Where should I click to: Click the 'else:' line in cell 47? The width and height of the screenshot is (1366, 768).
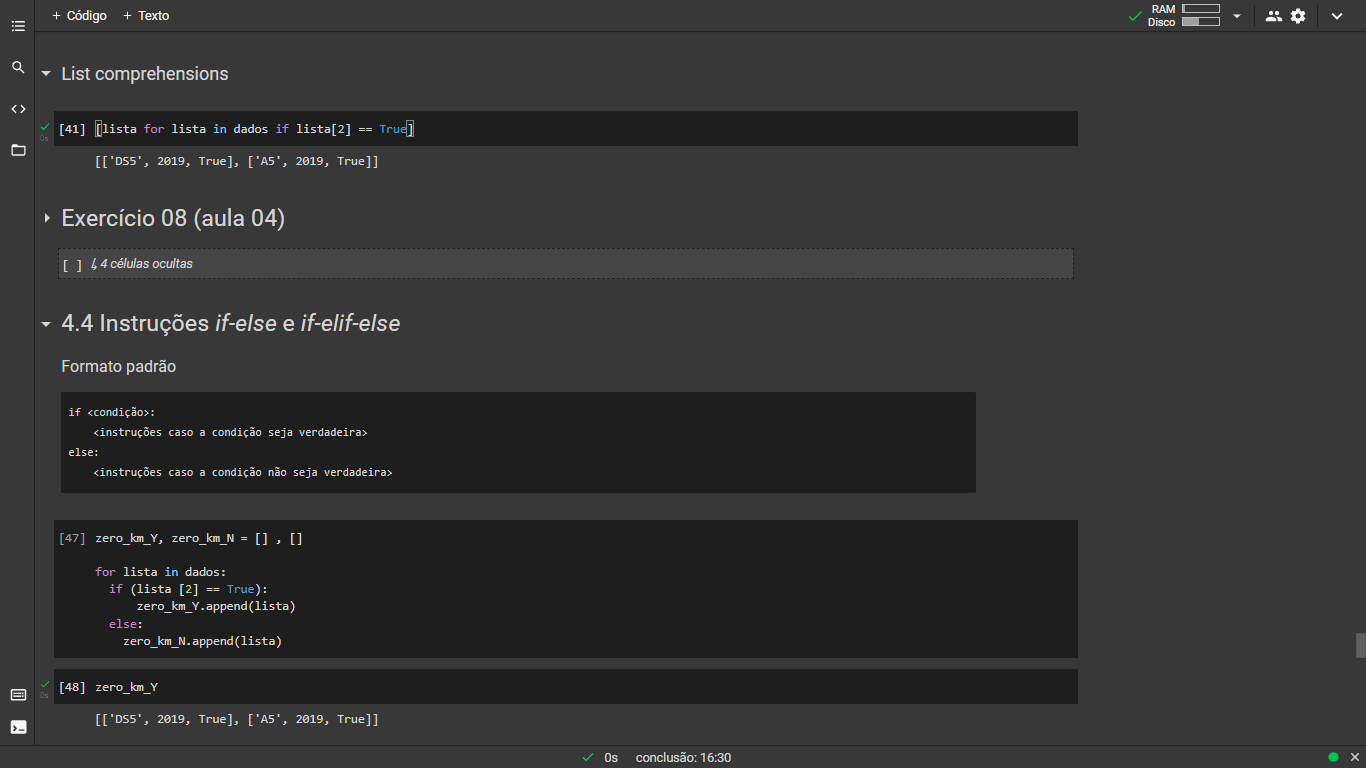pyautogui.click(x=126, y=624)
